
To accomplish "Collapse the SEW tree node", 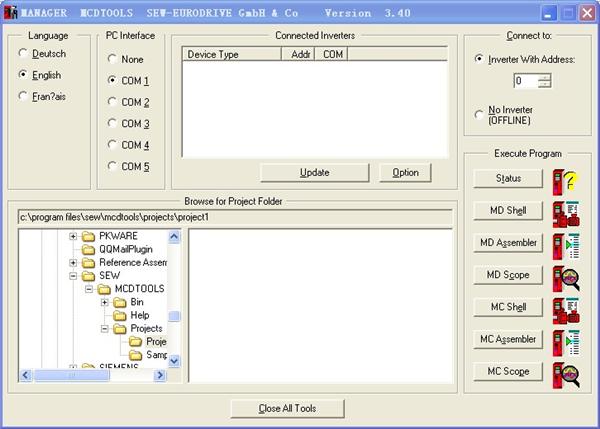I will [x=73, y=276].
